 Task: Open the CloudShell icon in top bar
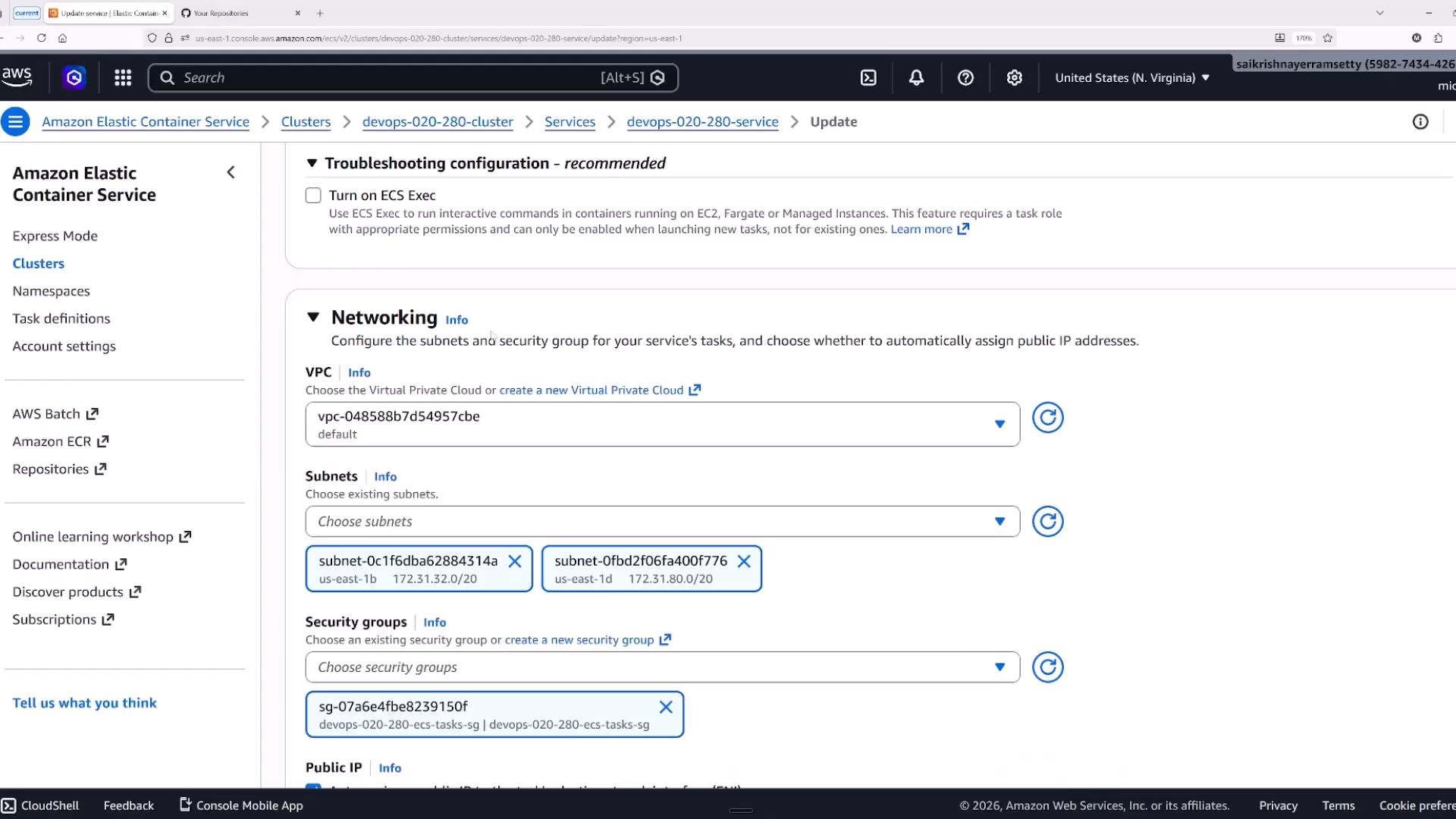pos(868,77)
